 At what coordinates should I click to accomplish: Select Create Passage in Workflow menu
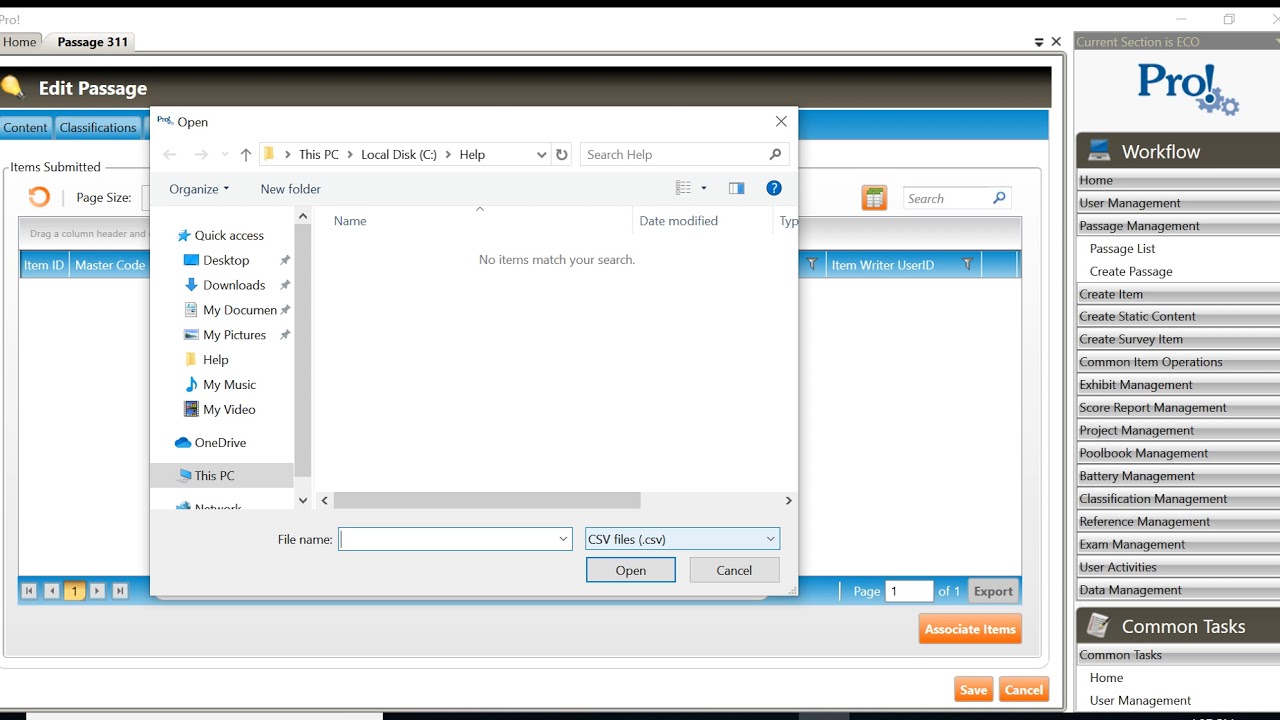[x=1131, y=271]
